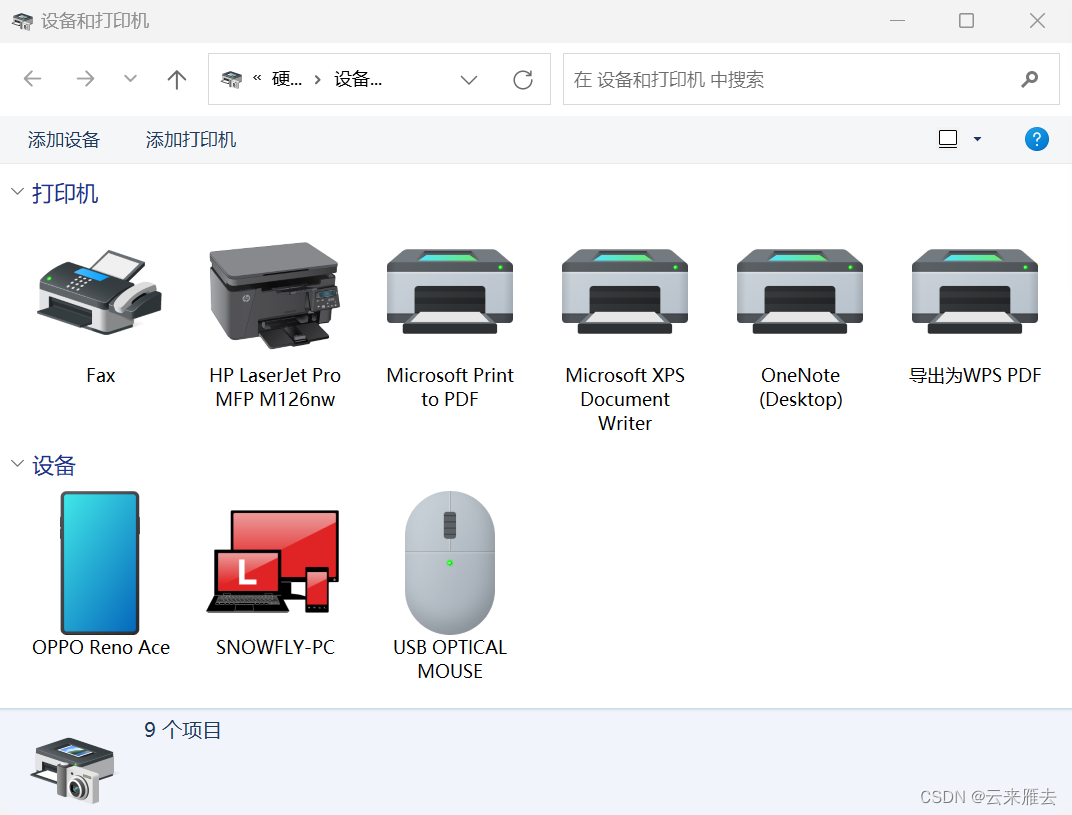Select the Fax printer icon
This screenshot has width=1072, height=815.
click(100, 292)
